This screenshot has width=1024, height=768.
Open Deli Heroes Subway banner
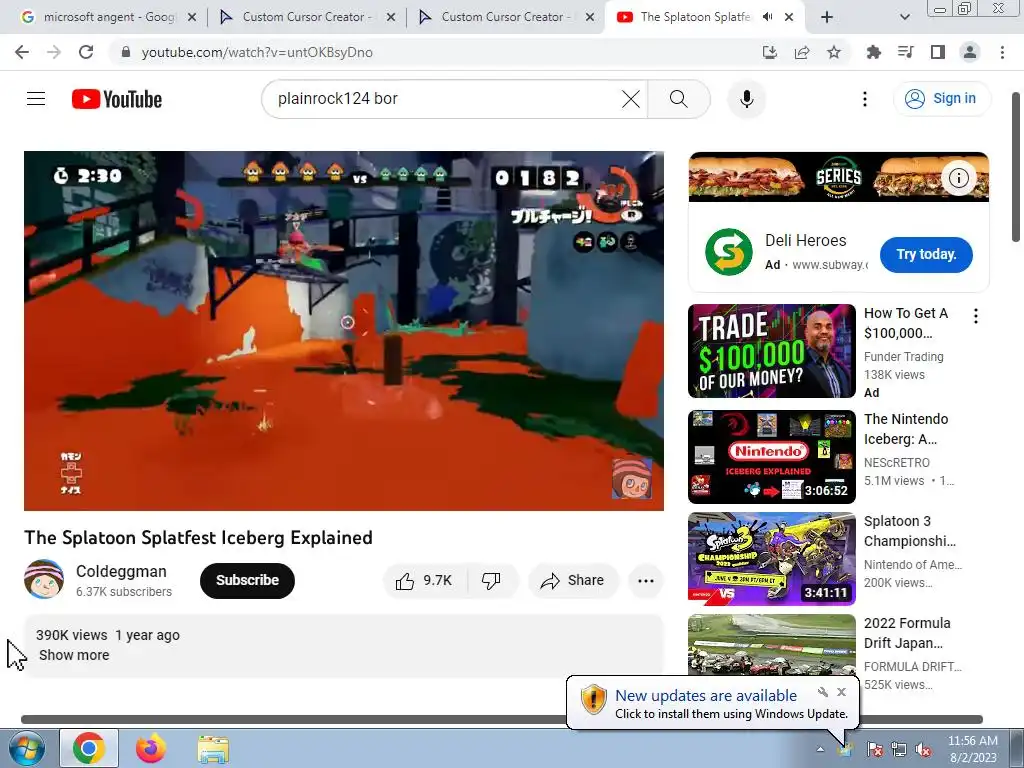[839, 177]
